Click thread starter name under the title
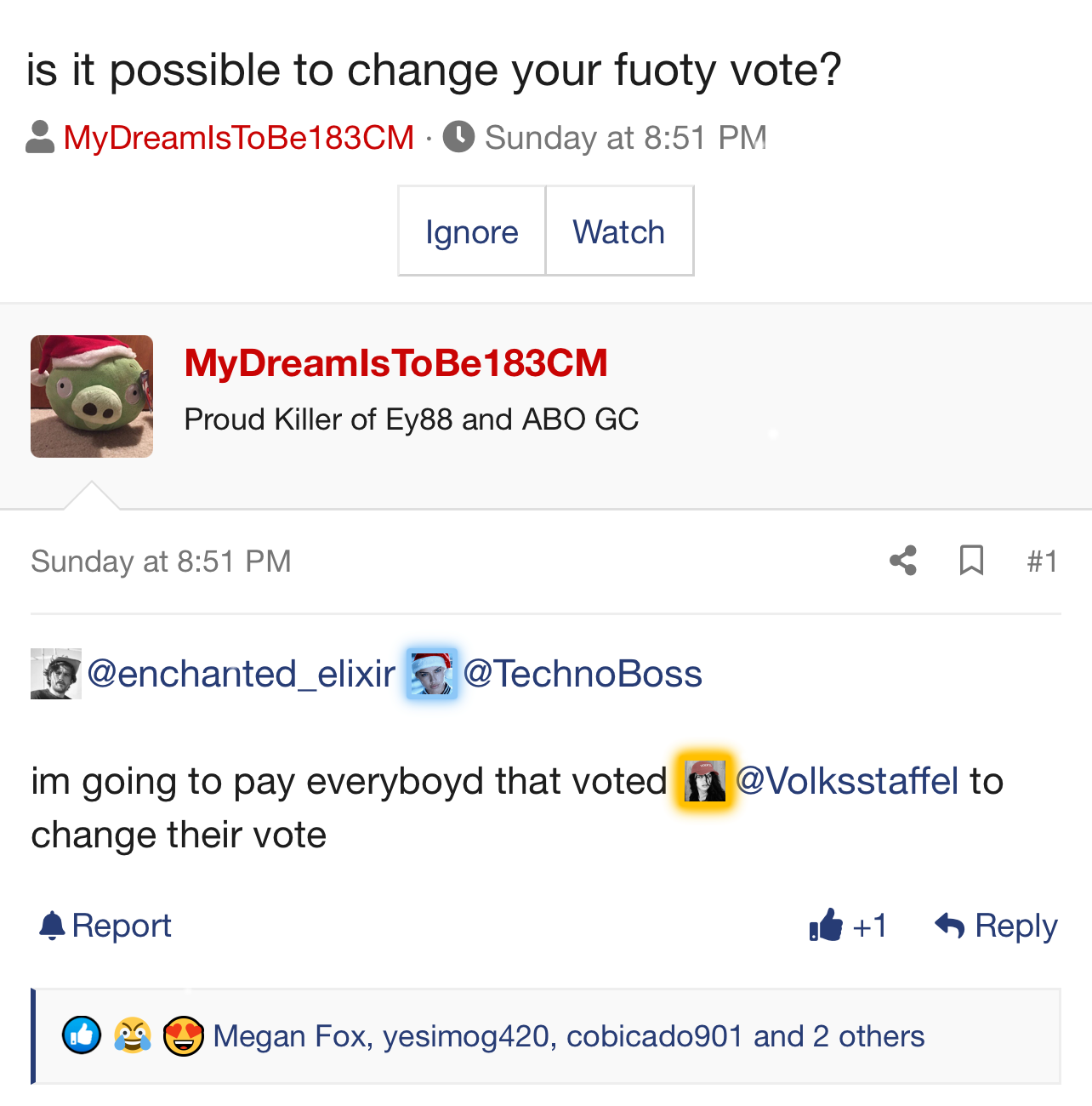 click(x=239, y=138)
